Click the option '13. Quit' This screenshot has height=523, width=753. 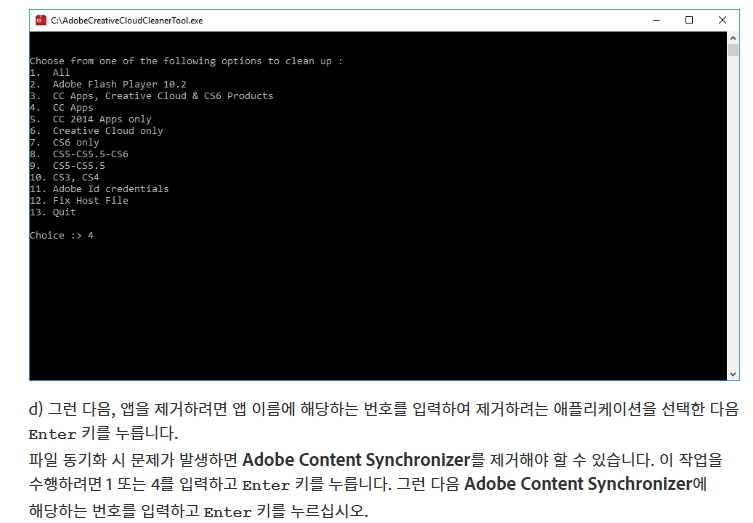point(53,212)
